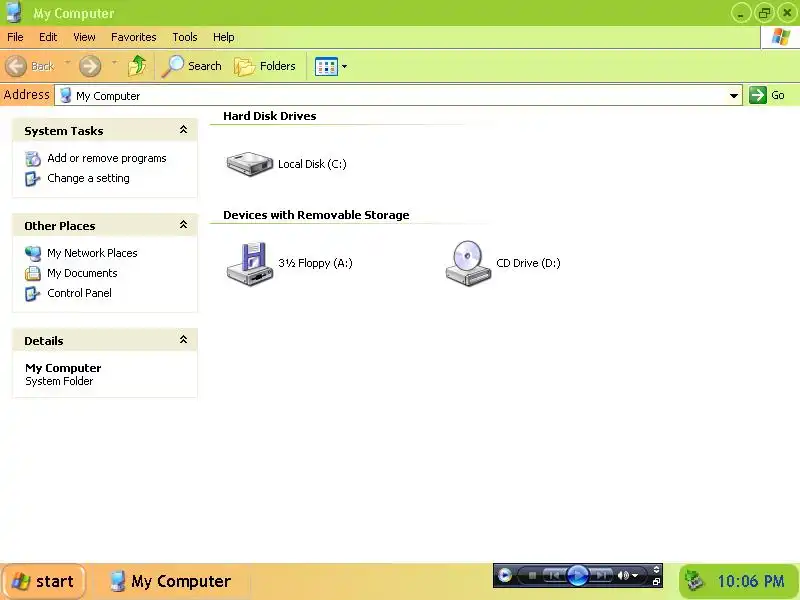Click the My Documents folder icon
800x600 pixels.
coord(33,273)
